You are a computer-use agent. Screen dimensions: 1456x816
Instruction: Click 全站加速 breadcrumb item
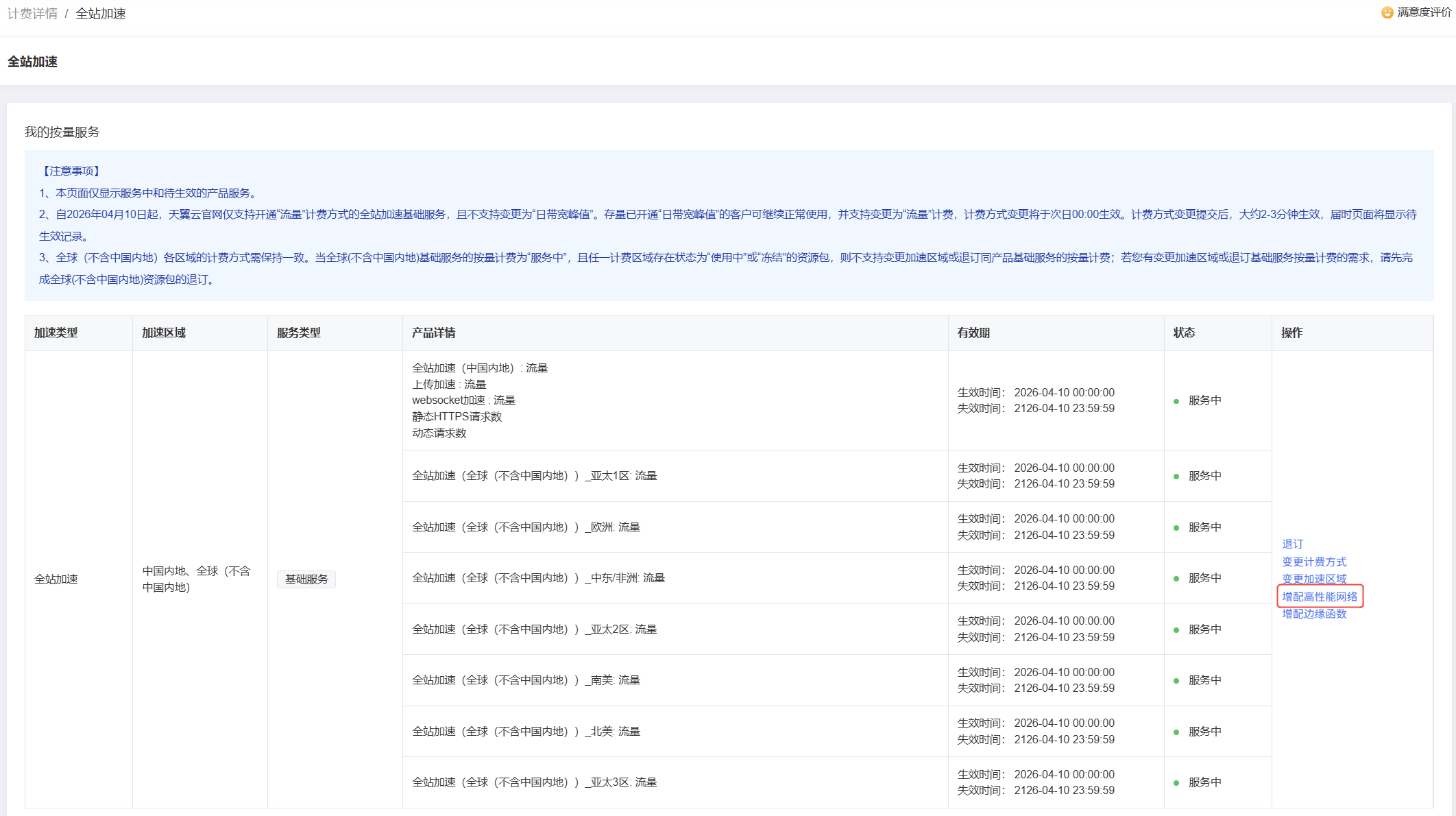point(101,14)
